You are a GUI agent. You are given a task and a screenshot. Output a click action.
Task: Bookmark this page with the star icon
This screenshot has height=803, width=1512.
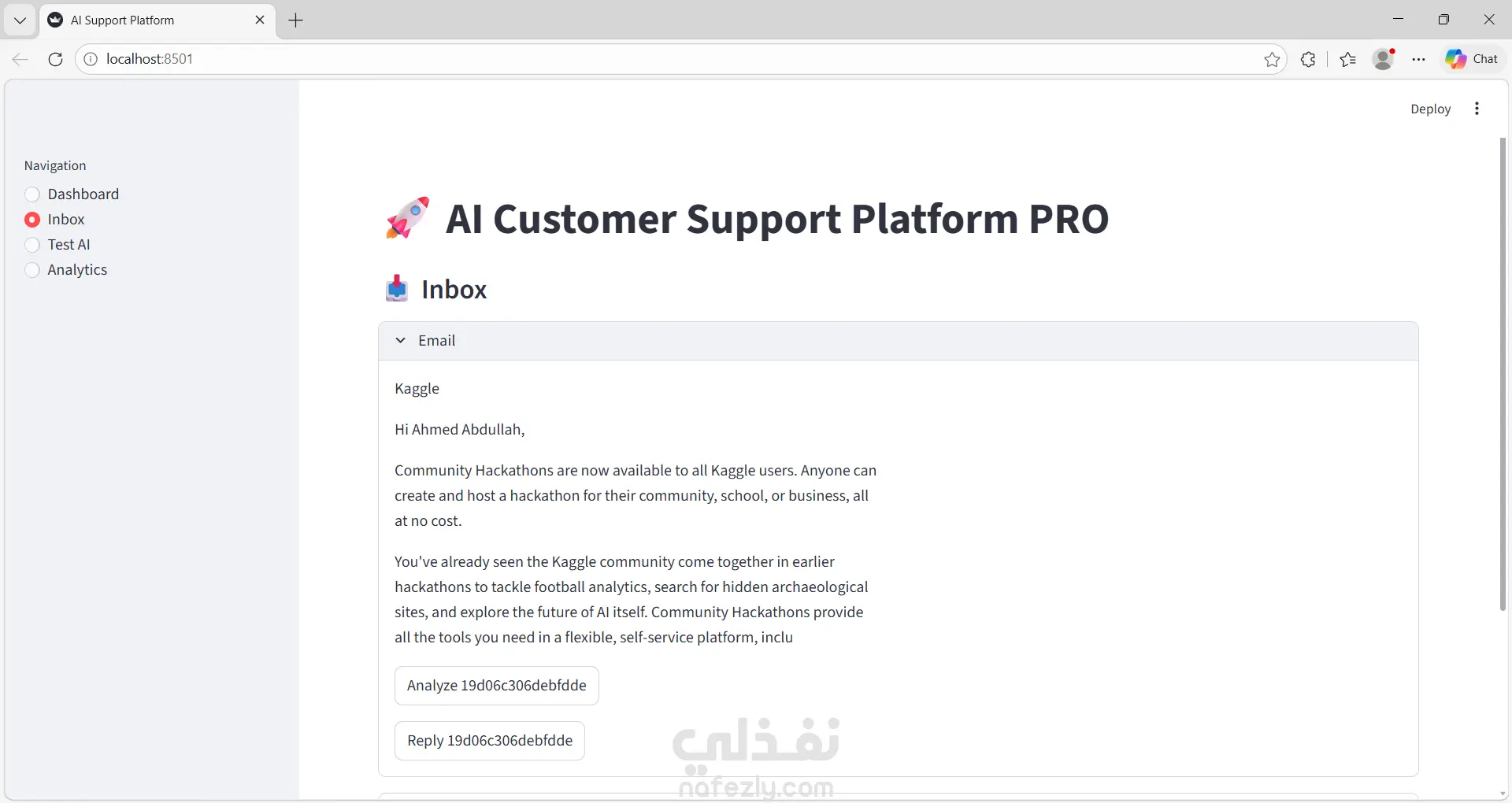pos(1272,59)
